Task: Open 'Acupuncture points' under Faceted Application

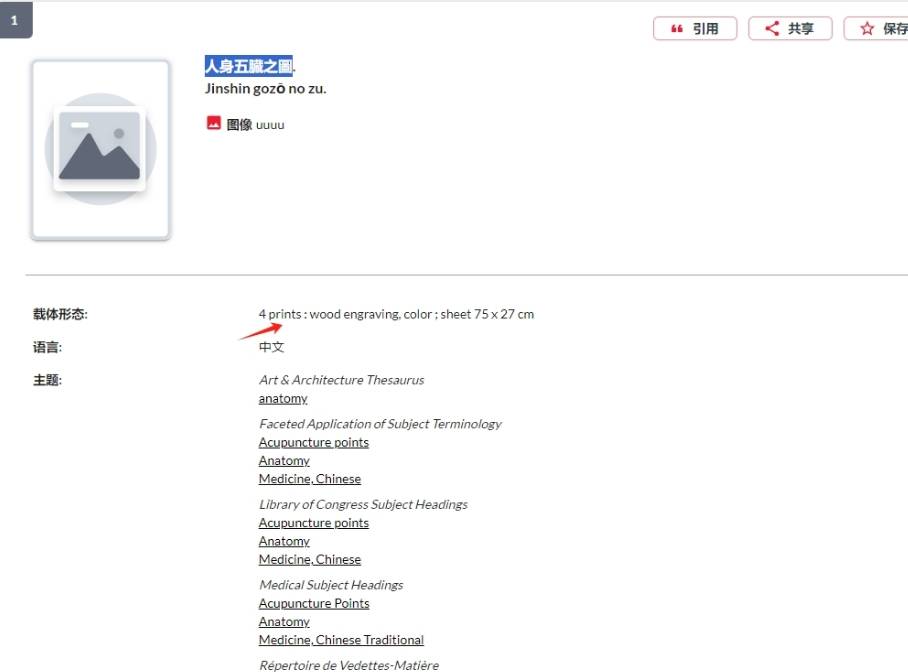Action: pyautogui.click(x=314, y=443)
